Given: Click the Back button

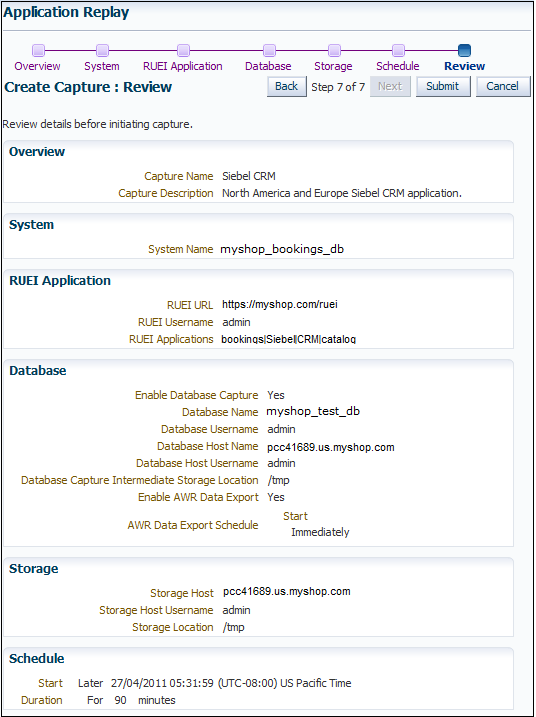Looking at the screenshot, I should 287,86.
